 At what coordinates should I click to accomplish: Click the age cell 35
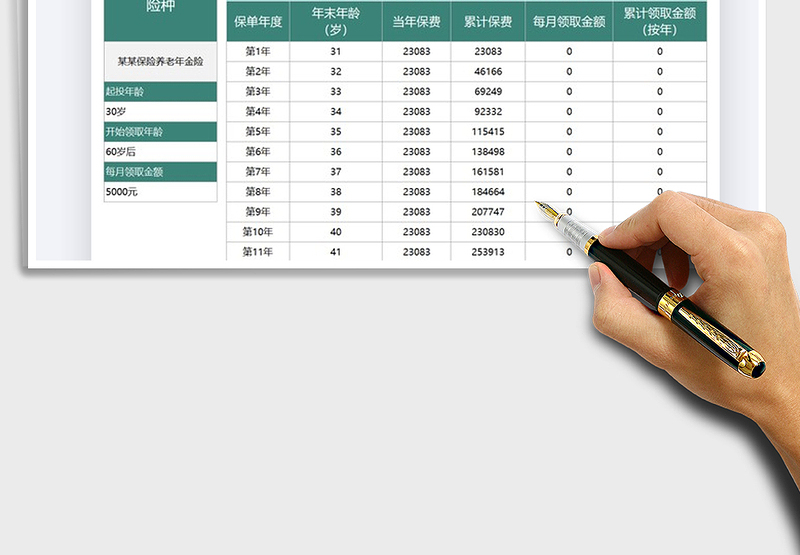336,132
